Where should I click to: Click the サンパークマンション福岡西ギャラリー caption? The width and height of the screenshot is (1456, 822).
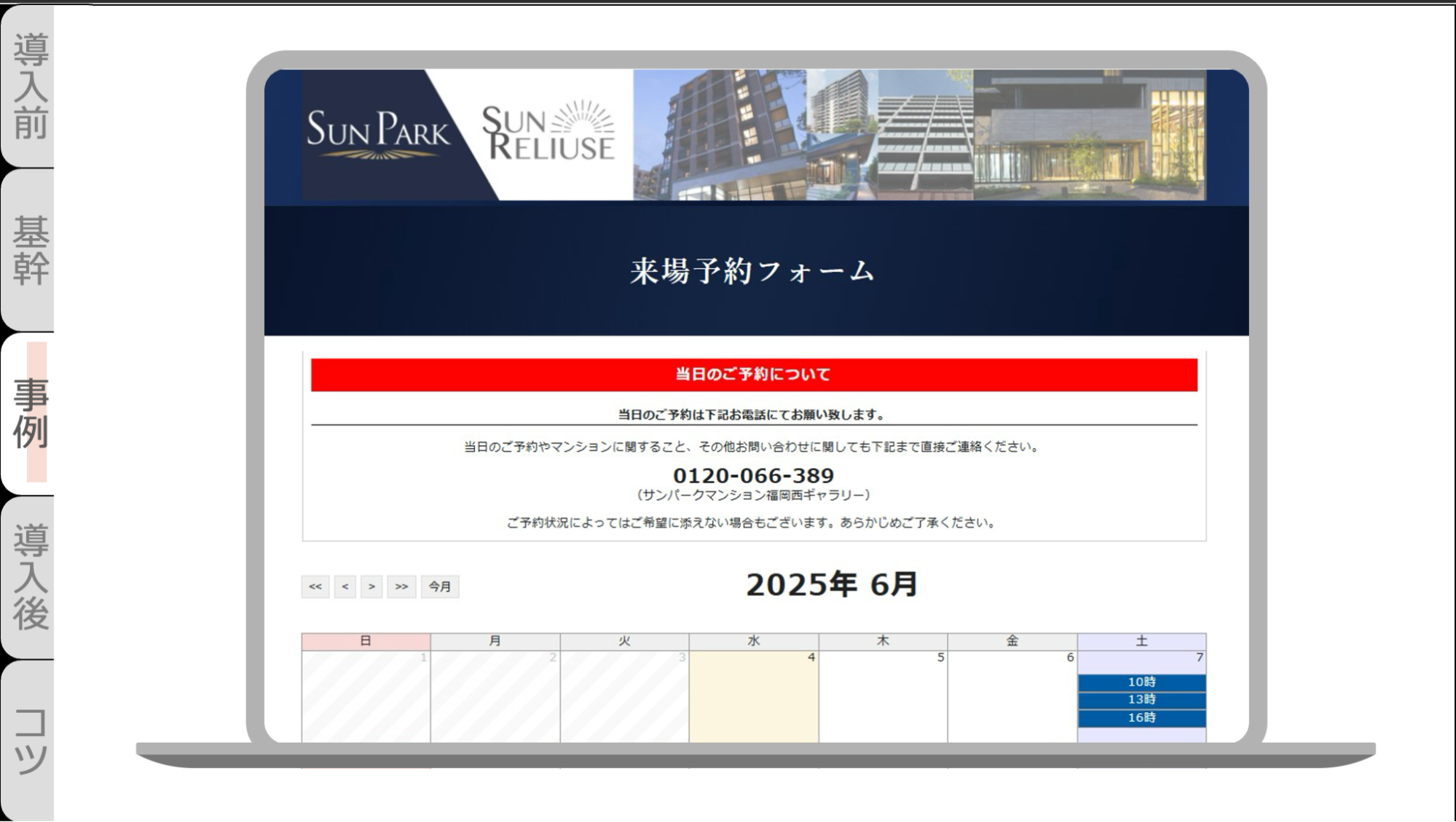(x=753, y=496)
